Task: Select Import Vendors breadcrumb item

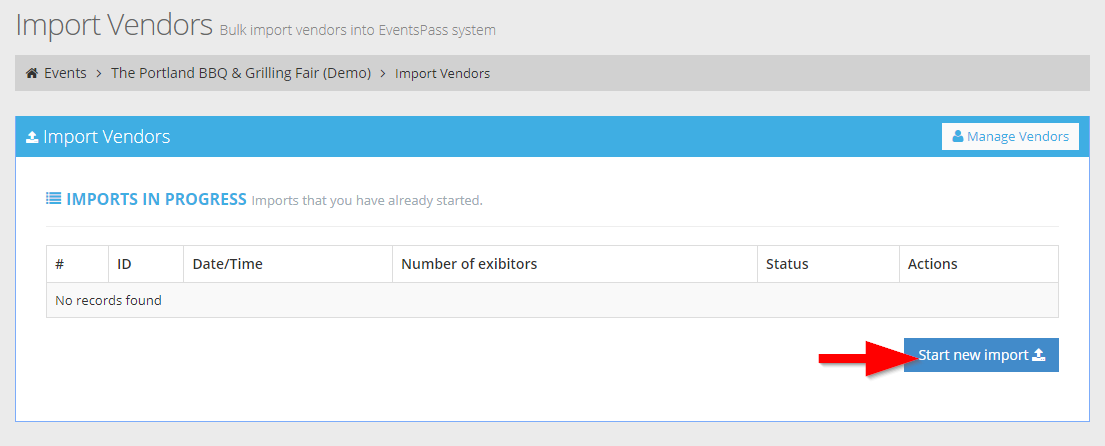Action: click(x=443, y=73)
